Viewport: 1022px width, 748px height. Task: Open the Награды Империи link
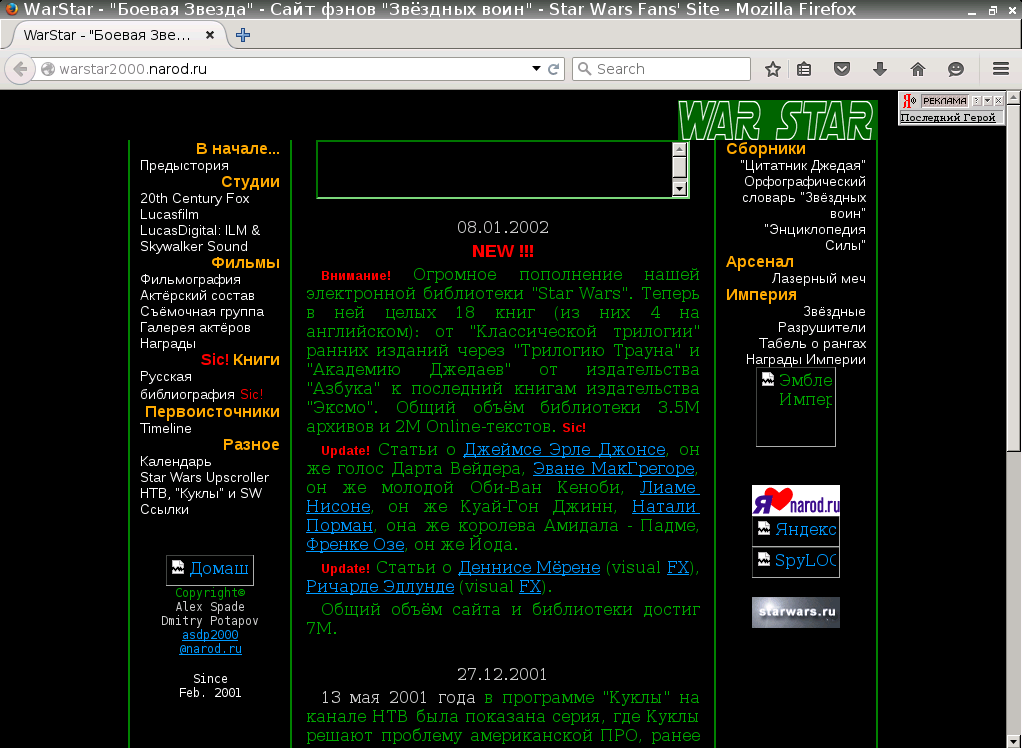[x=806, y=360]
